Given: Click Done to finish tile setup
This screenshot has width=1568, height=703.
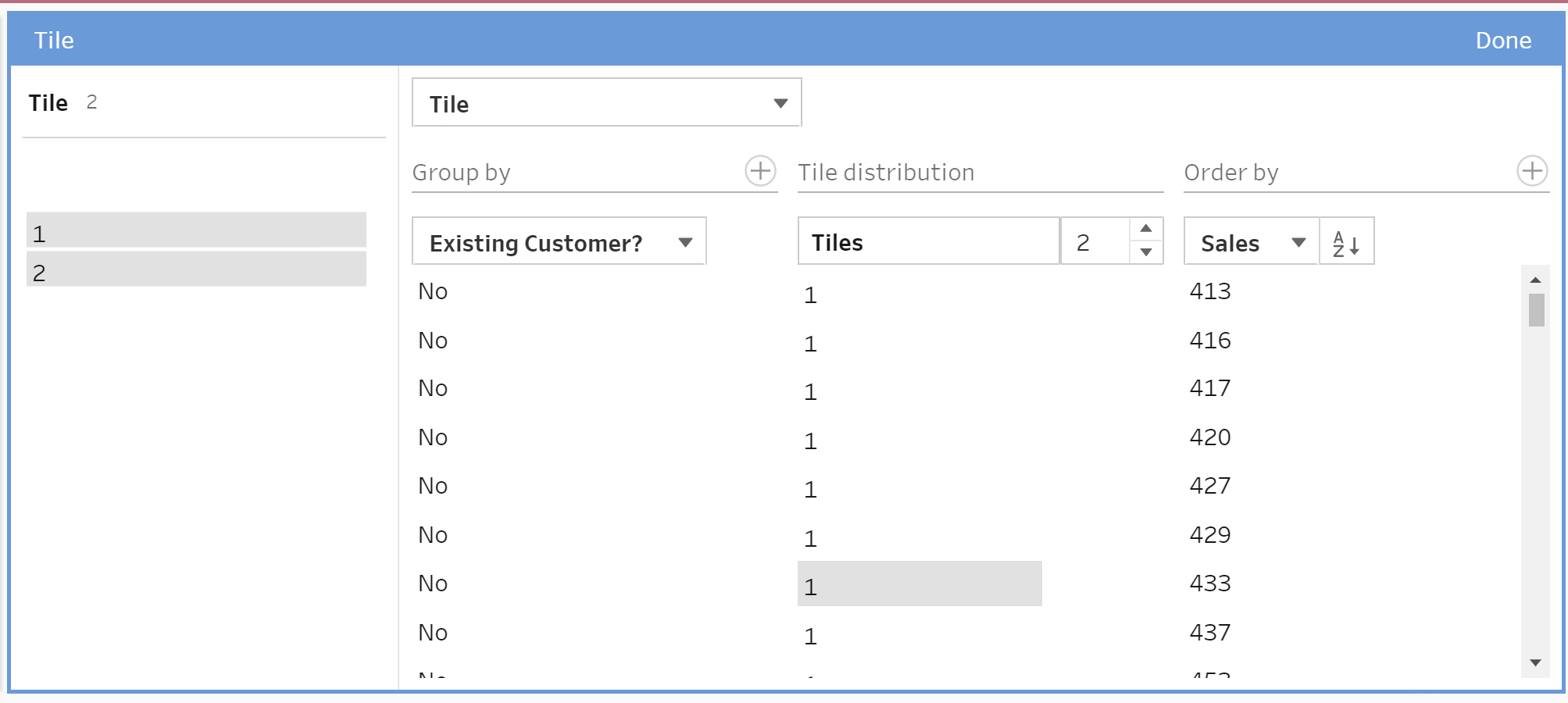Looking at the screenshot, I should pos(1502,41).
